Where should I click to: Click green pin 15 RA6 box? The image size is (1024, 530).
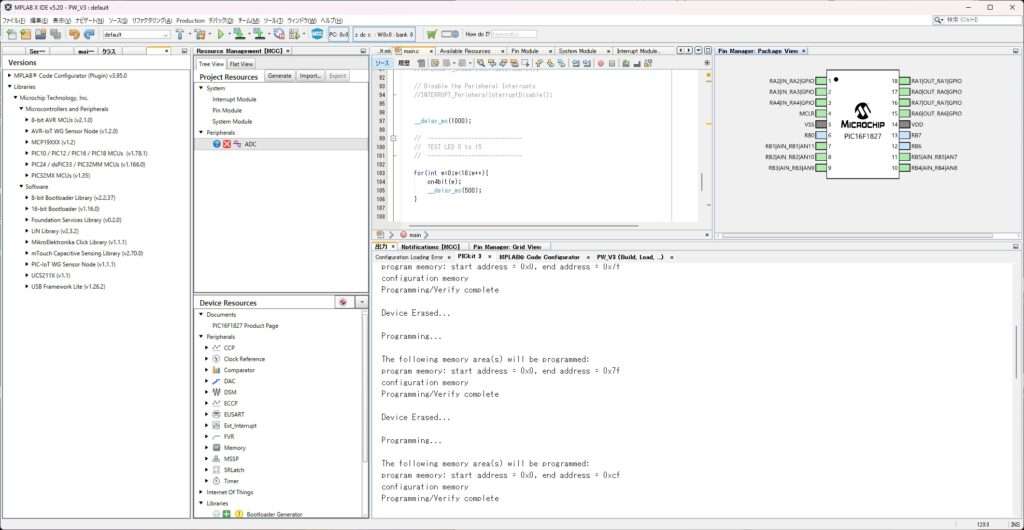(904, 114)
